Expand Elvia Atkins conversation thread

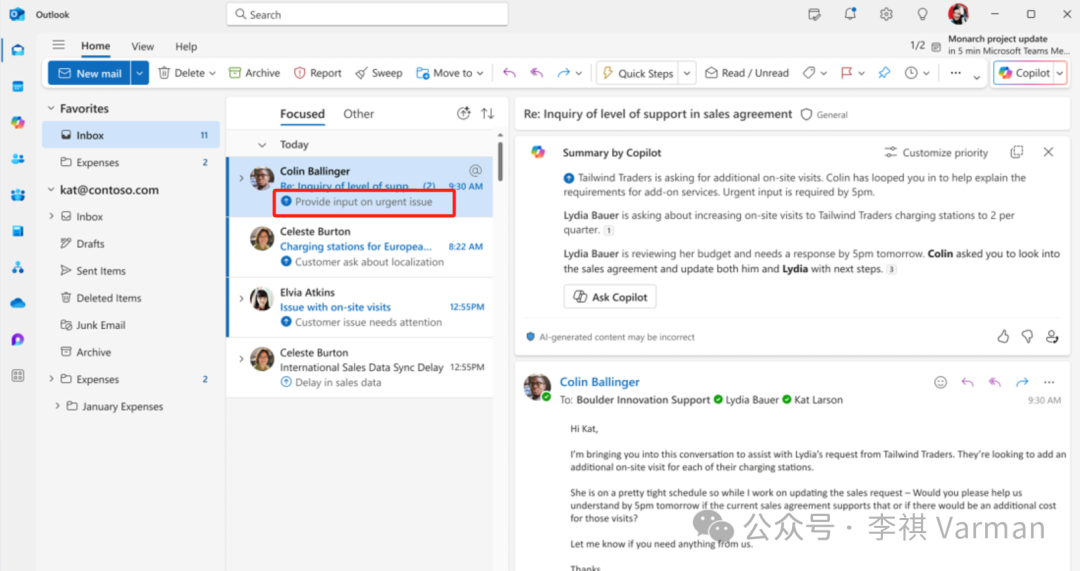point(241,298)
